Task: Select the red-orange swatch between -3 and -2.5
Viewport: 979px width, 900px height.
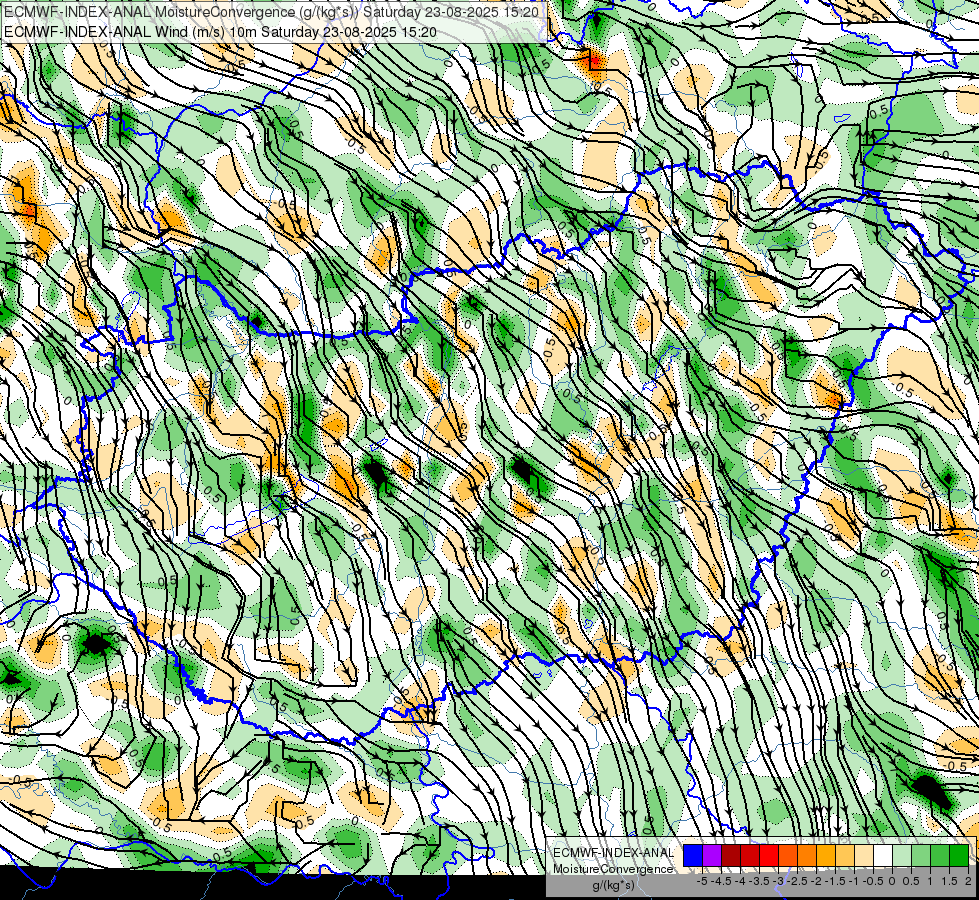Action: coord(788,855)
